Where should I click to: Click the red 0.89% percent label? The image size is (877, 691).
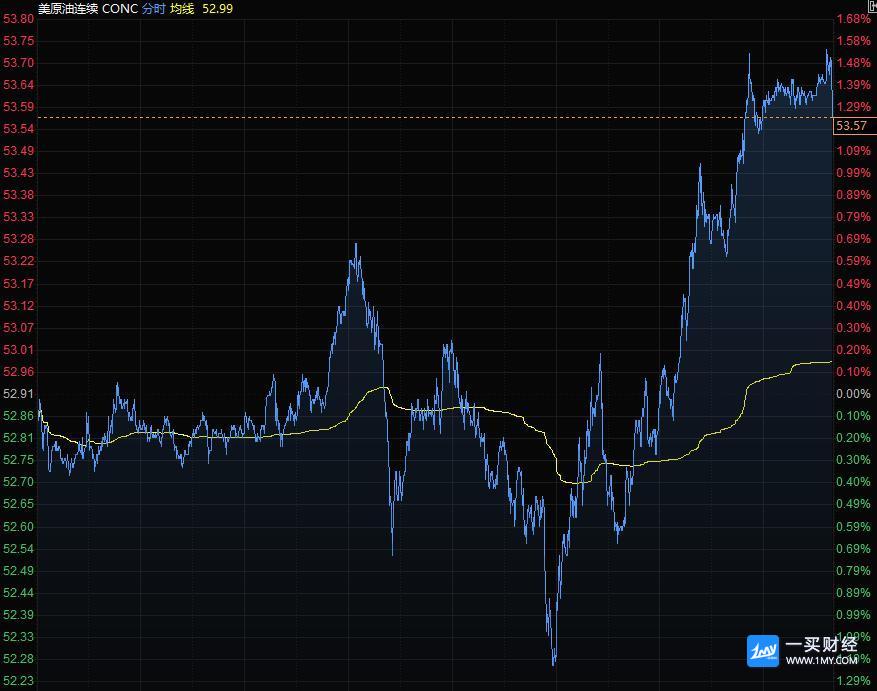[854, 195]
